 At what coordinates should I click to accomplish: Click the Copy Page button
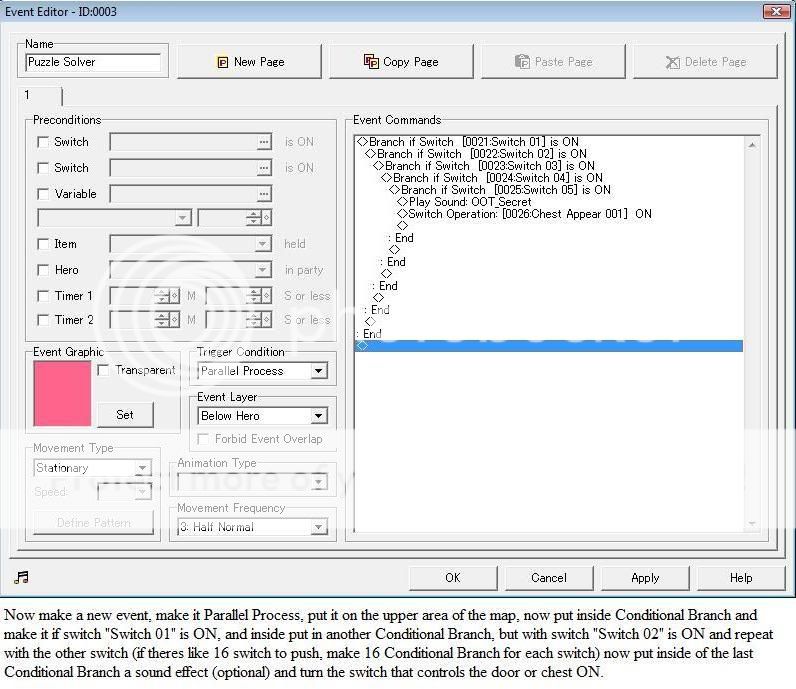[x=401, y=62]
